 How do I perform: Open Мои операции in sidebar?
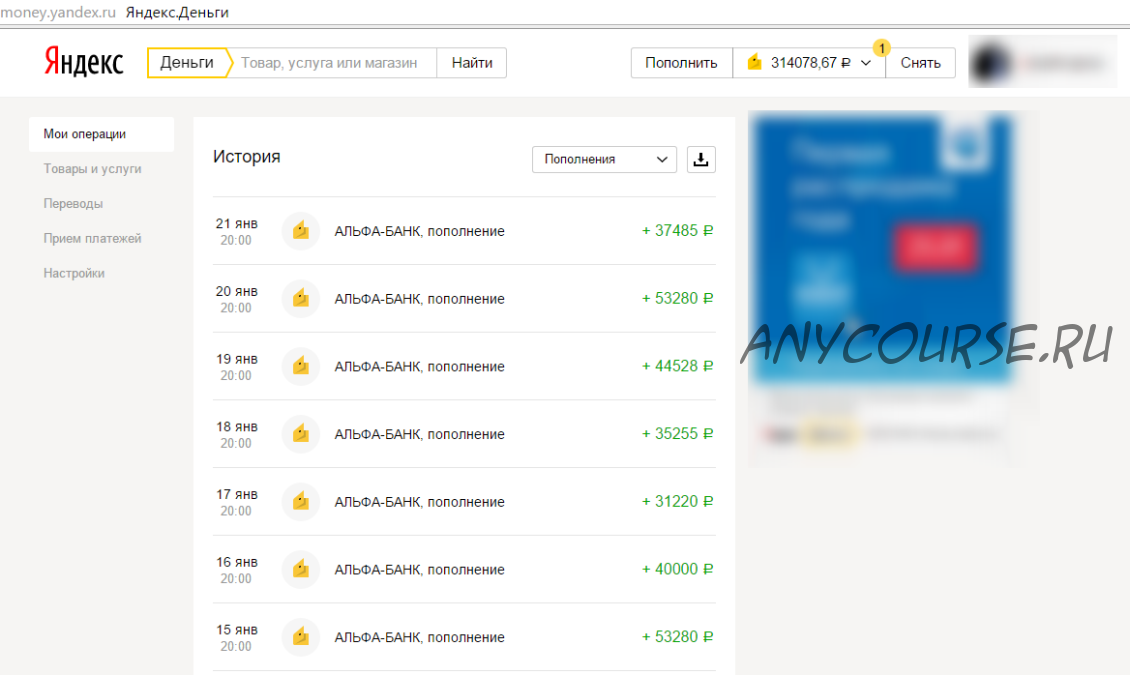point(85,134)
